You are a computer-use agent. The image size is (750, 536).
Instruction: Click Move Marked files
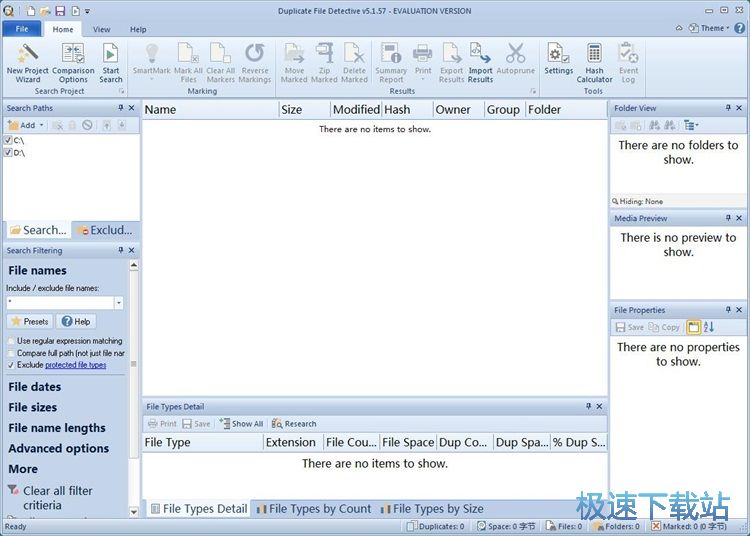[x=294, y=63]
